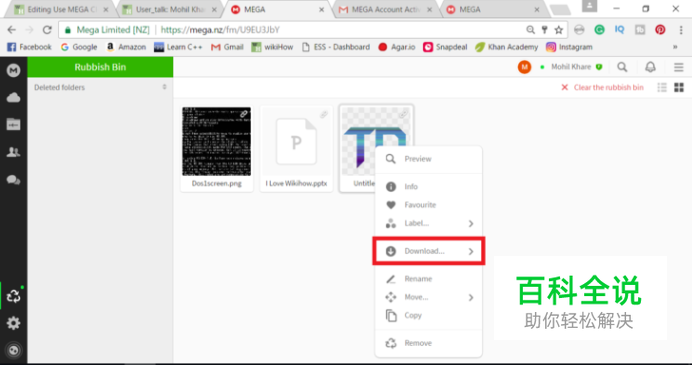Click link icon on Dos1screen.png thumbnail
The height and width of the screenshot is (365, 692).
tap(244, 114)
